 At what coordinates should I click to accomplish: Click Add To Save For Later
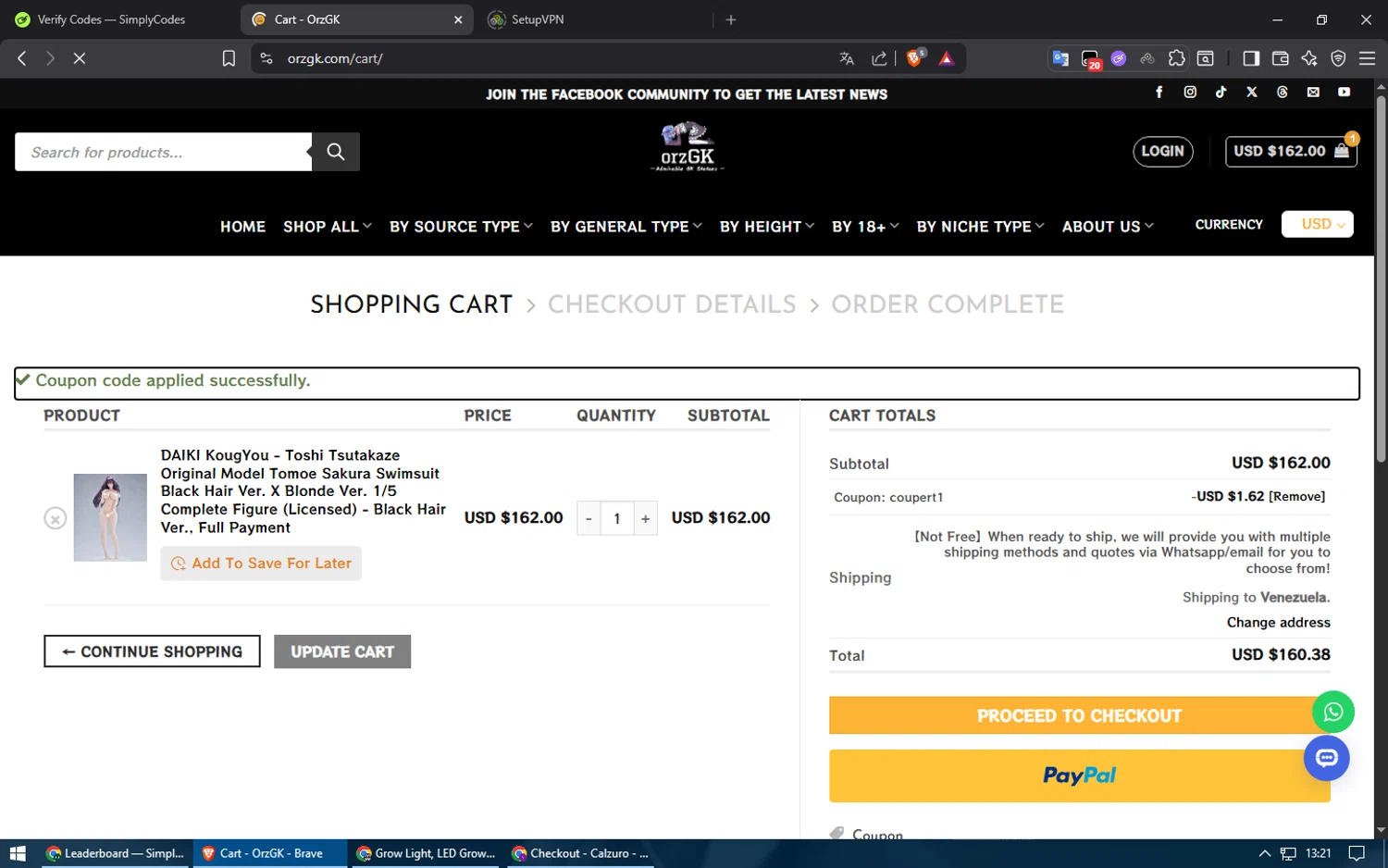point(261,564)
